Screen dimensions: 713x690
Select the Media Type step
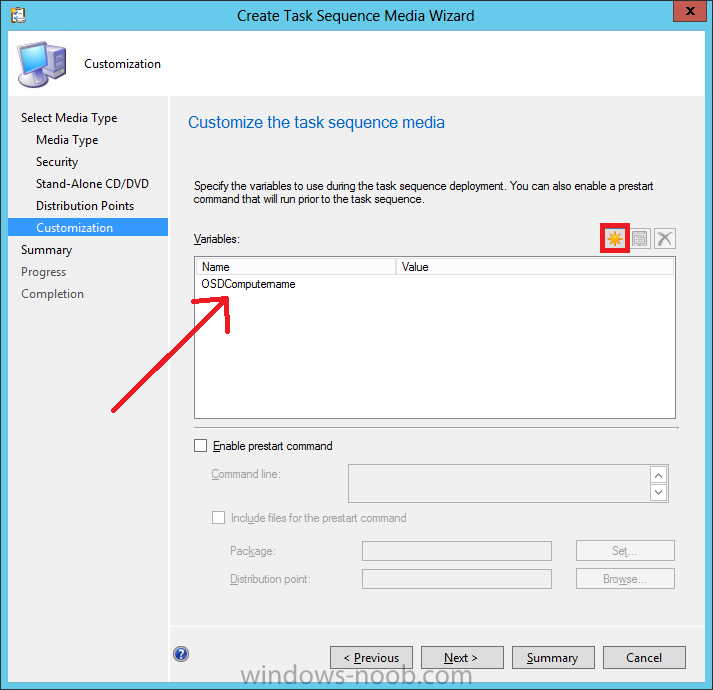coord(67,140)
